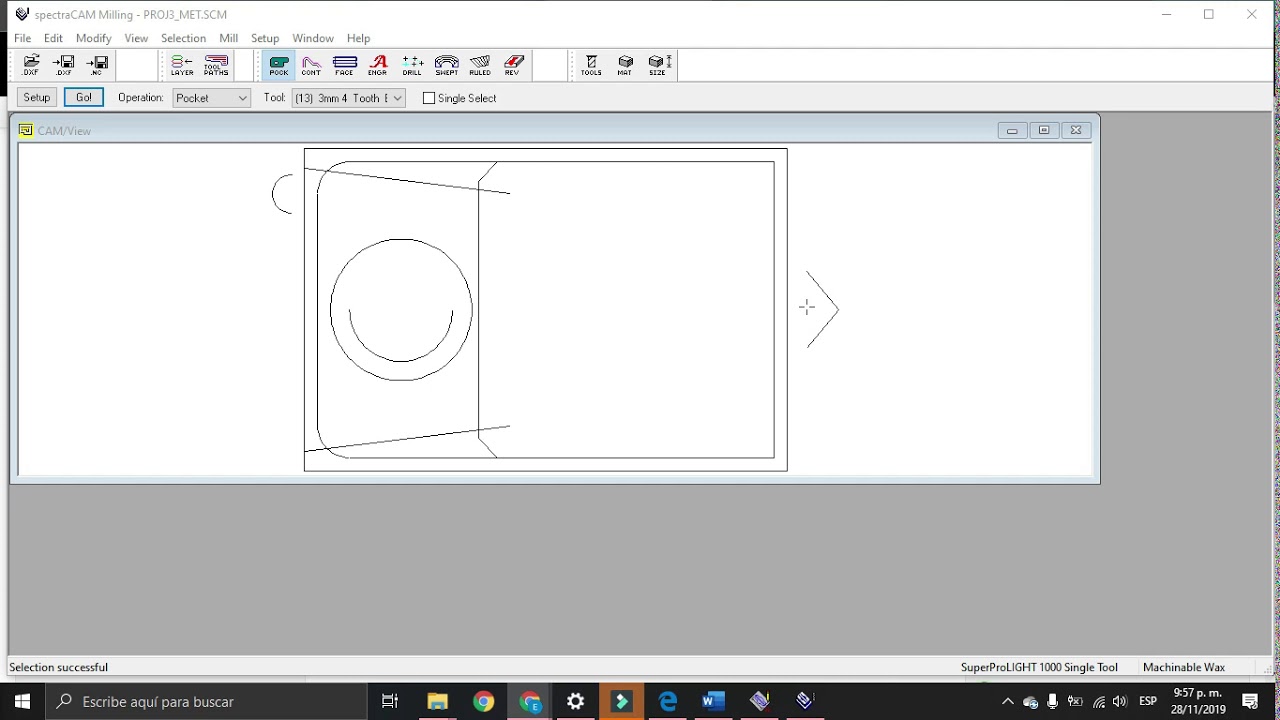The width and height of the screenshot is (1280, 720).
Task: Open the Material (MAT) icon
Action: (625, 66)
